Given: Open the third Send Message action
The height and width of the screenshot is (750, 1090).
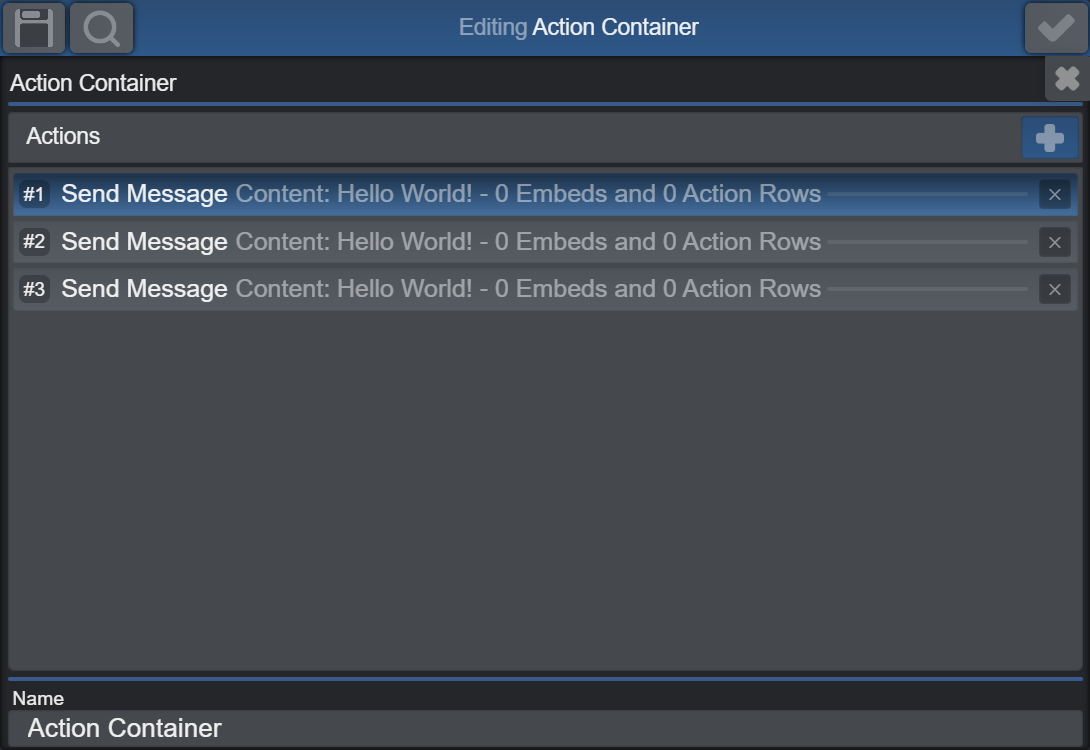Looking at the screenshot, I should pyautogui.click(x=144, y=289).
